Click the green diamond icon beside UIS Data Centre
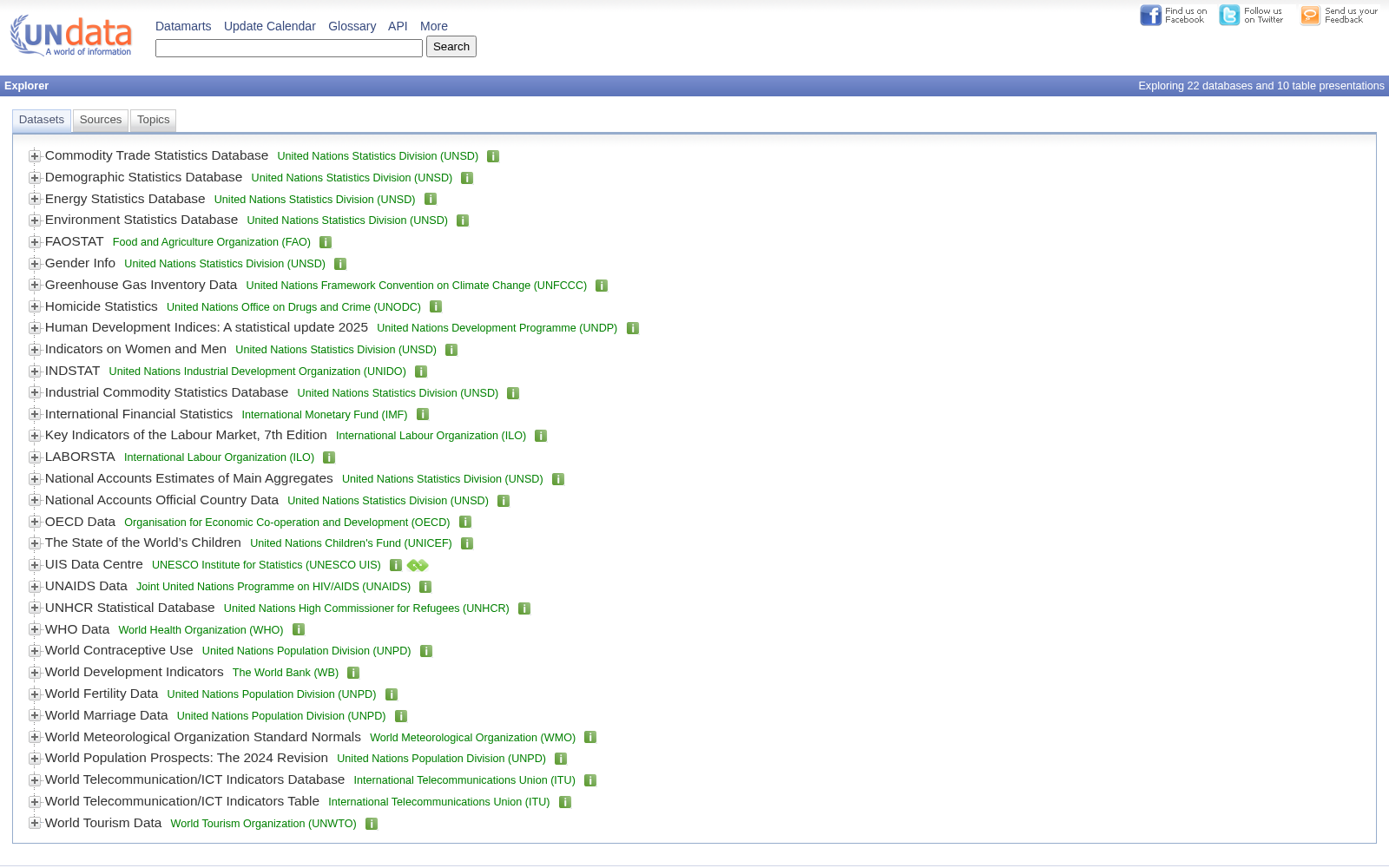 [418, 565]
